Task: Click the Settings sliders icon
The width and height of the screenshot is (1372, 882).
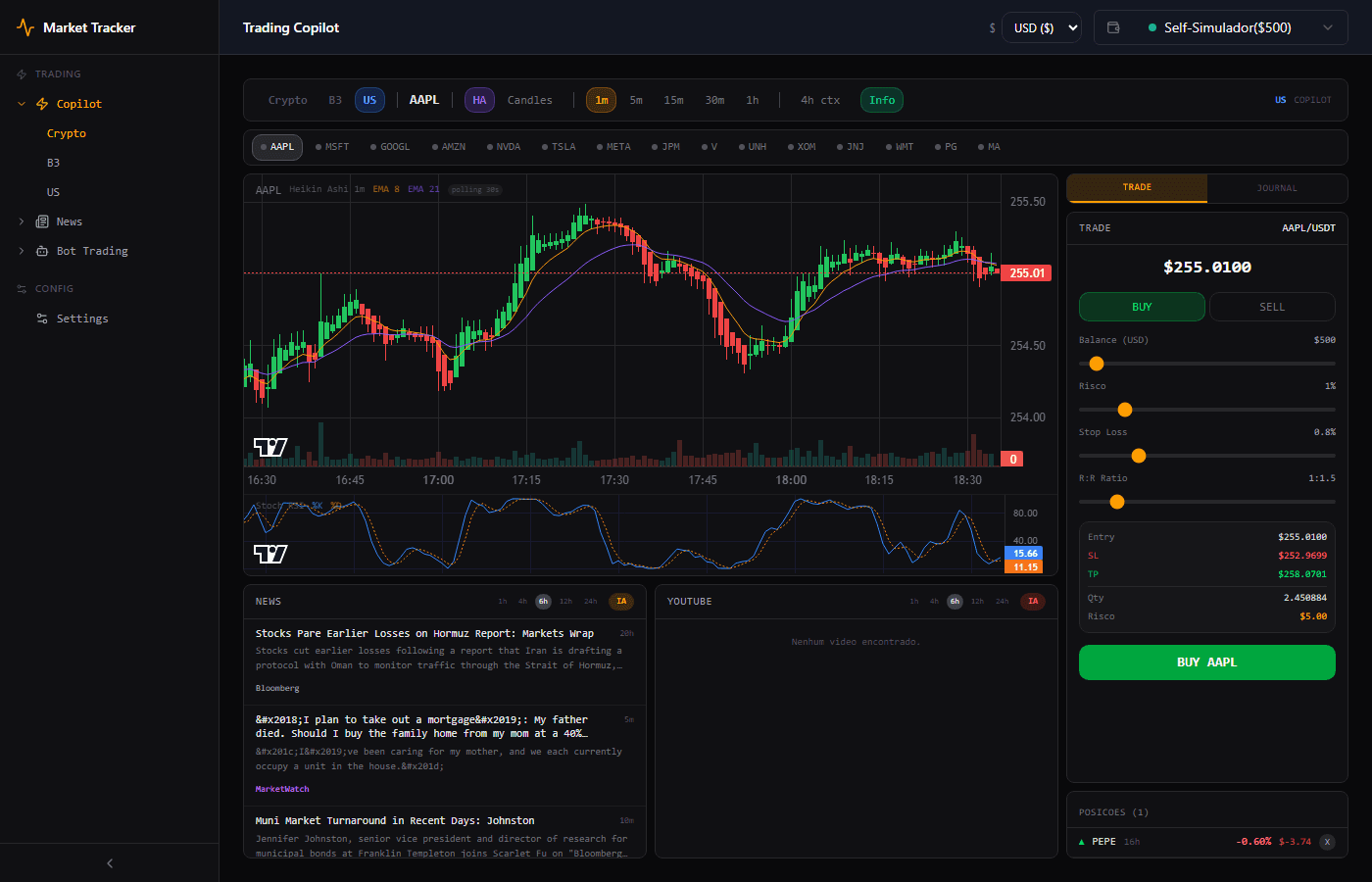Action: [42, 318]
